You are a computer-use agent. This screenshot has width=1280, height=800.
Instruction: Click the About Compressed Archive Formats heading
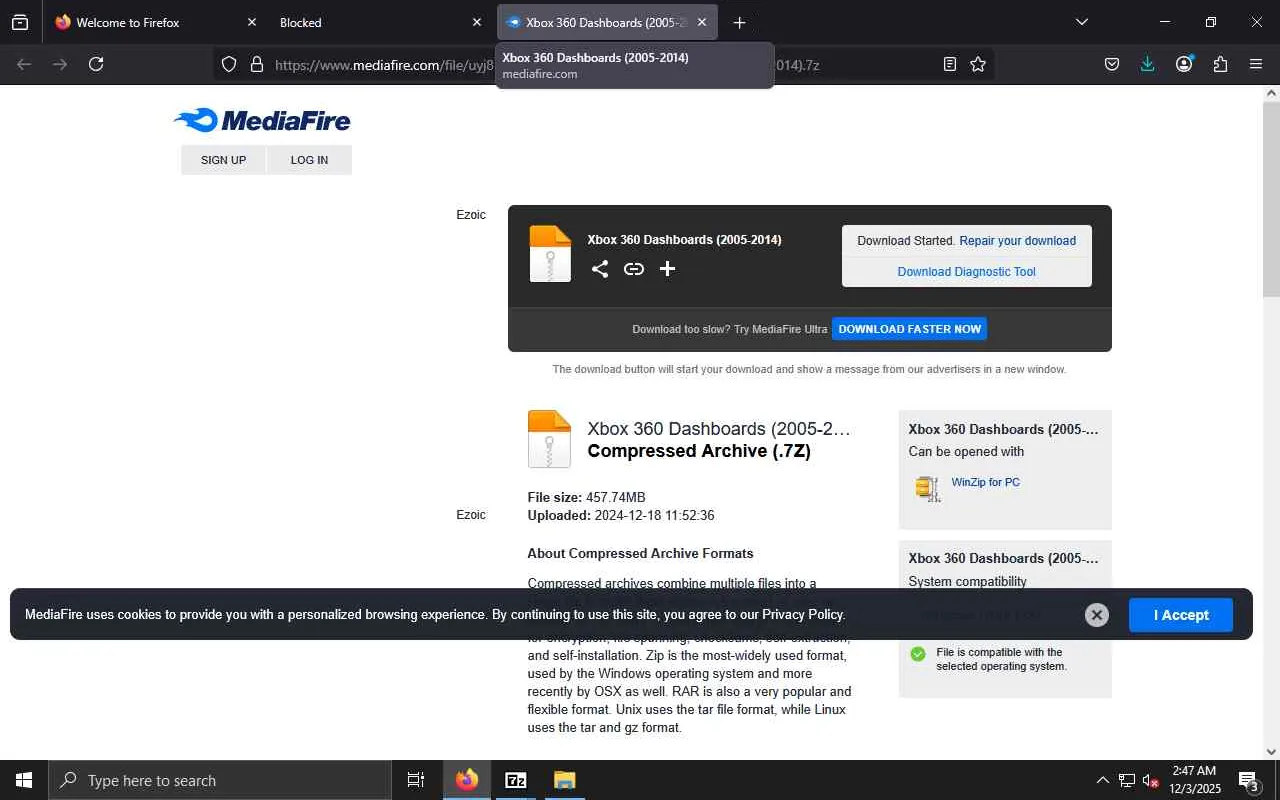tap(641, 553)
